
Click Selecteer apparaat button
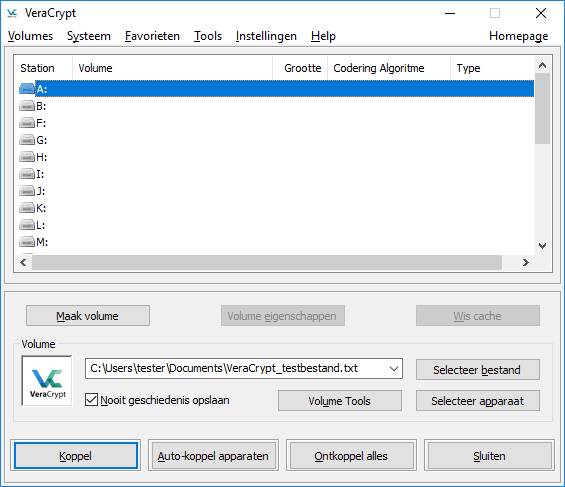click(477, 401)
